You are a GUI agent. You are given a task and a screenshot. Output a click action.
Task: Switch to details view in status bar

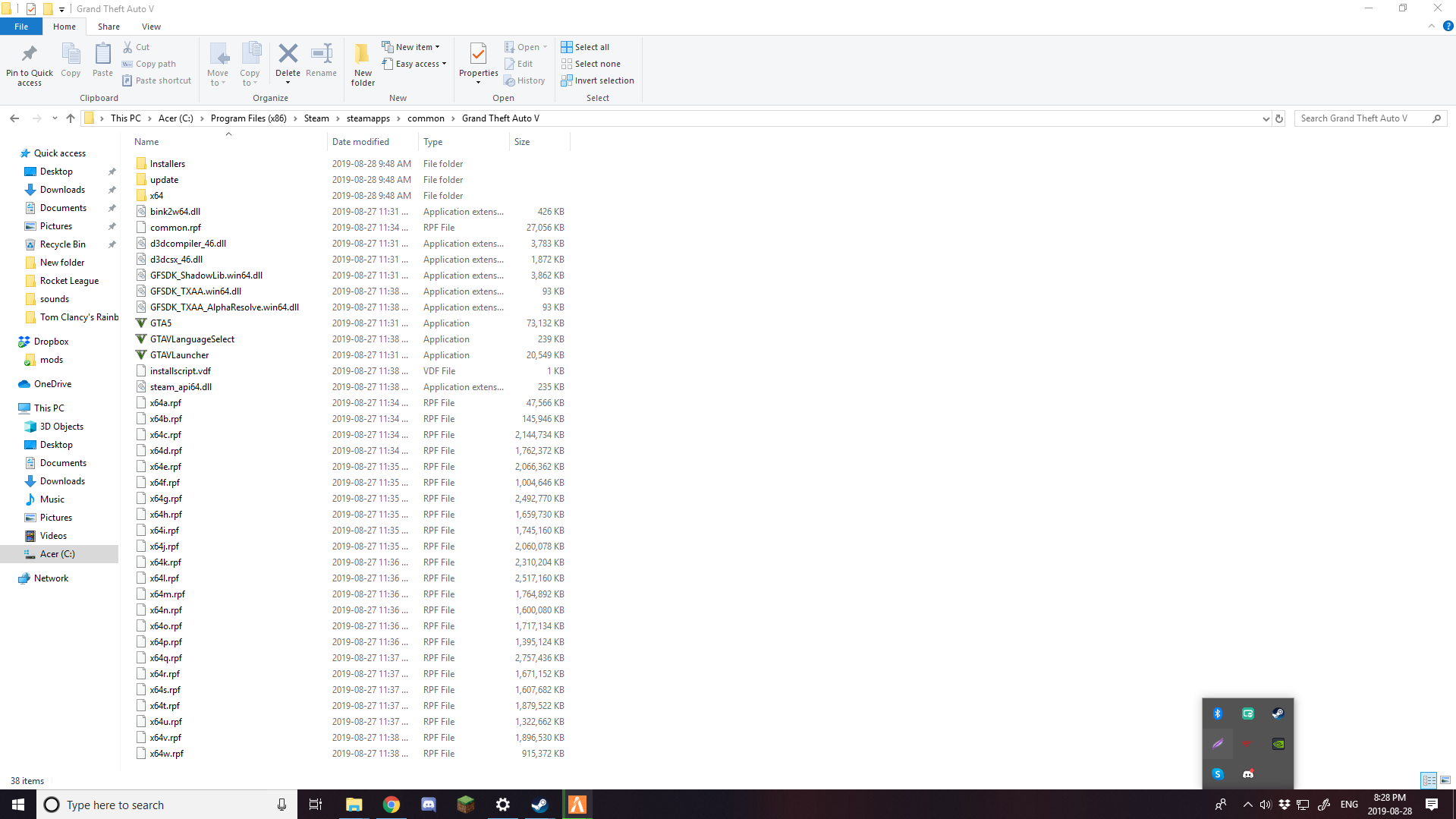(1429, 780)
